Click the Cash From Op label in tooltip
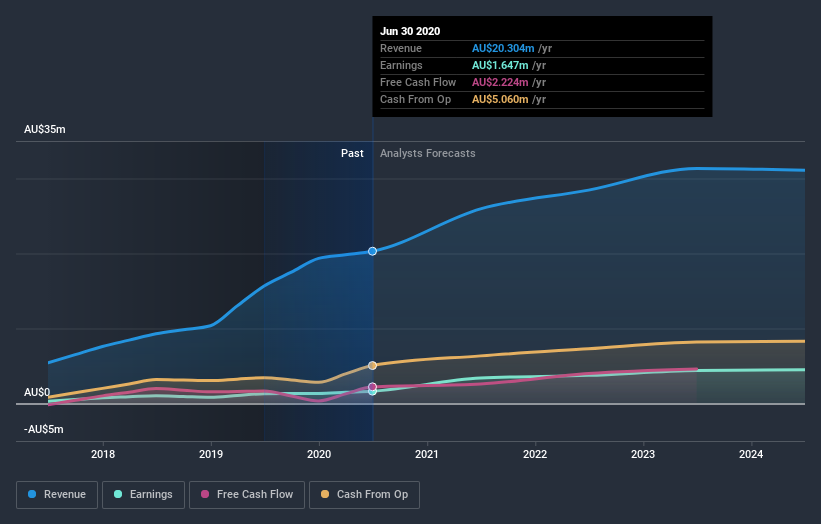 click(415, 99)
